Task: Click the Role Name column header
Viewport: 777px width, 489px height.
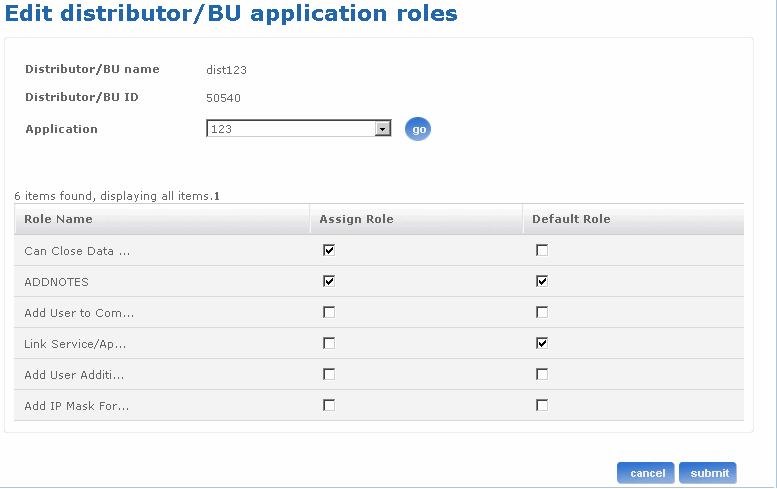Action: click(162, 219)
